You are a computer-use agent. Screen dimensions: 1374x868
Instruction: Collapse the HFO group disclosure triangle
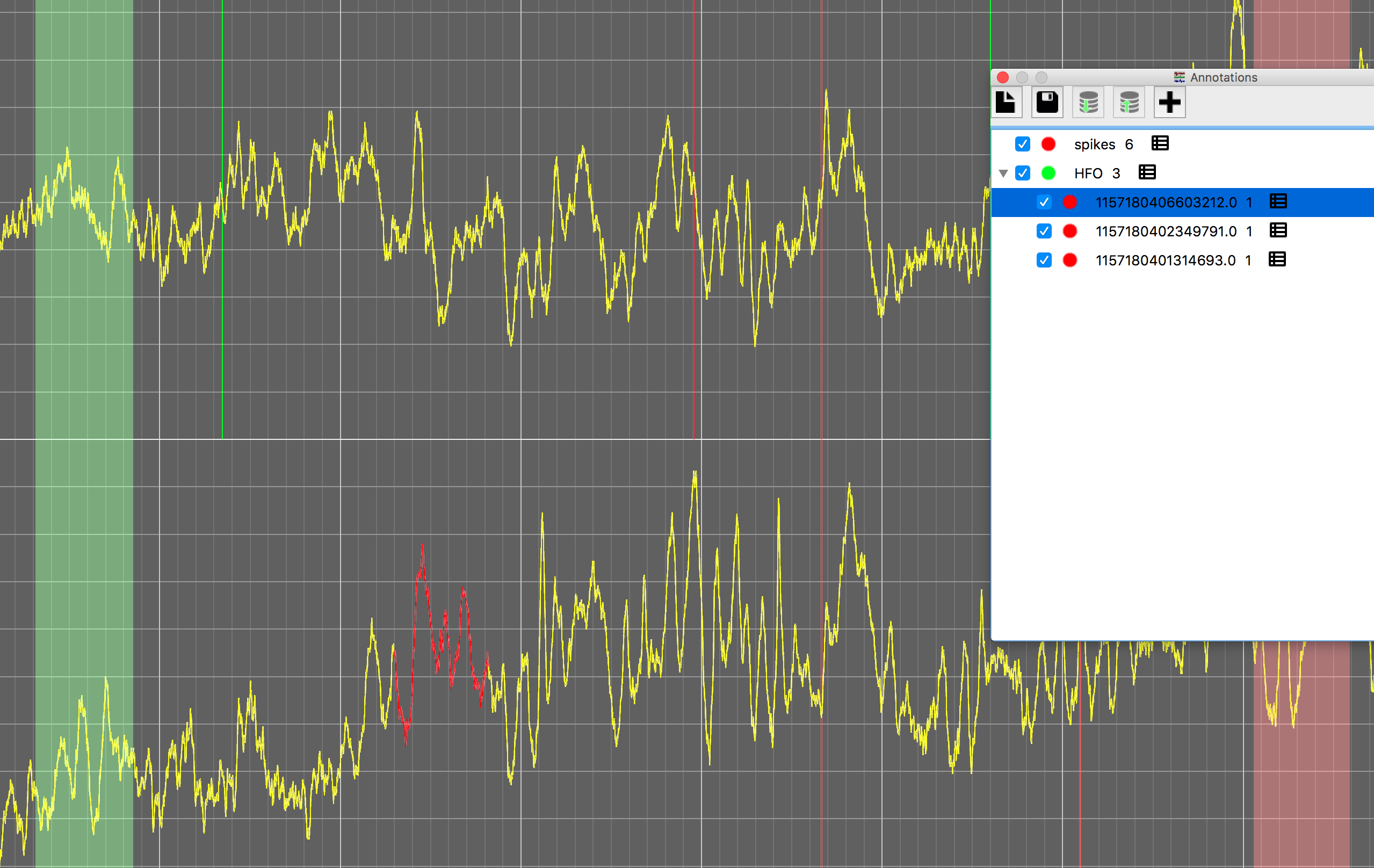(1004, 173)
